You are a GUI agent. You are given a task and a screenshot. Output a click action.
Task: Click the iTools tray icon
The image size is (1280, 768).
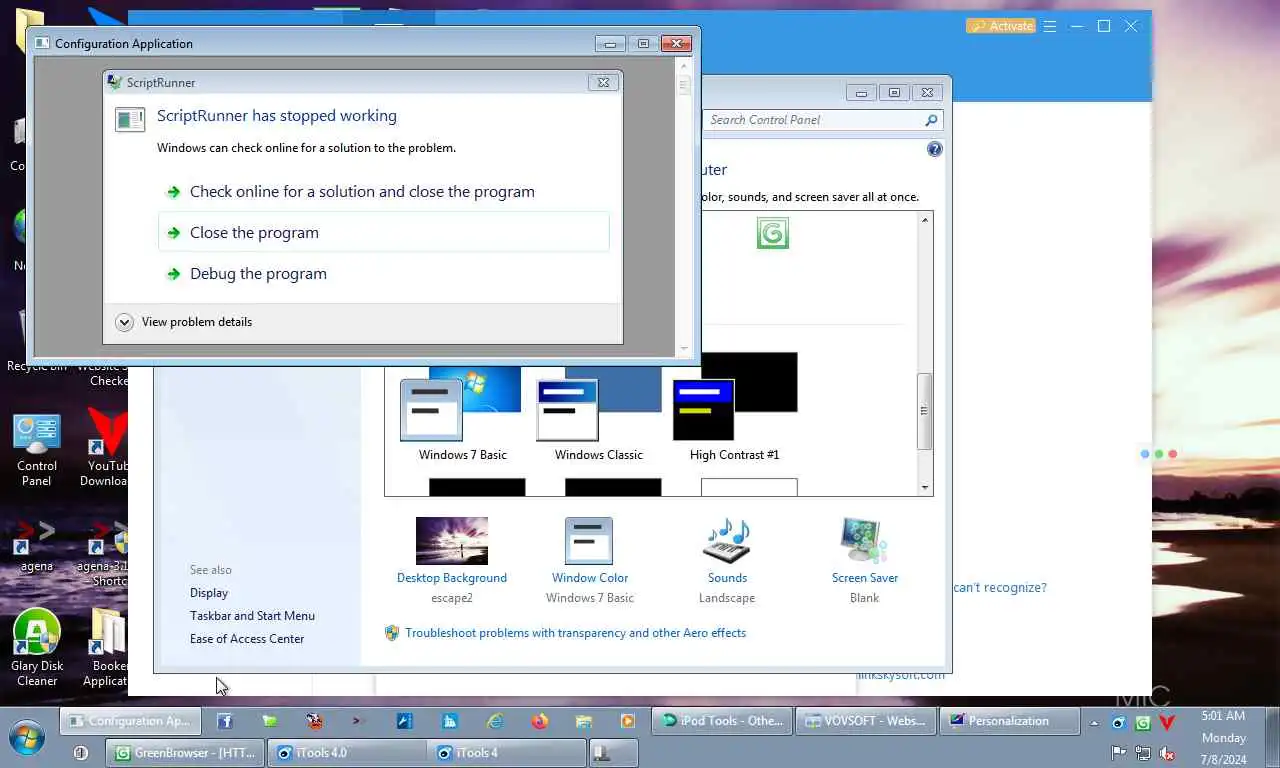tap(1119, 723)
